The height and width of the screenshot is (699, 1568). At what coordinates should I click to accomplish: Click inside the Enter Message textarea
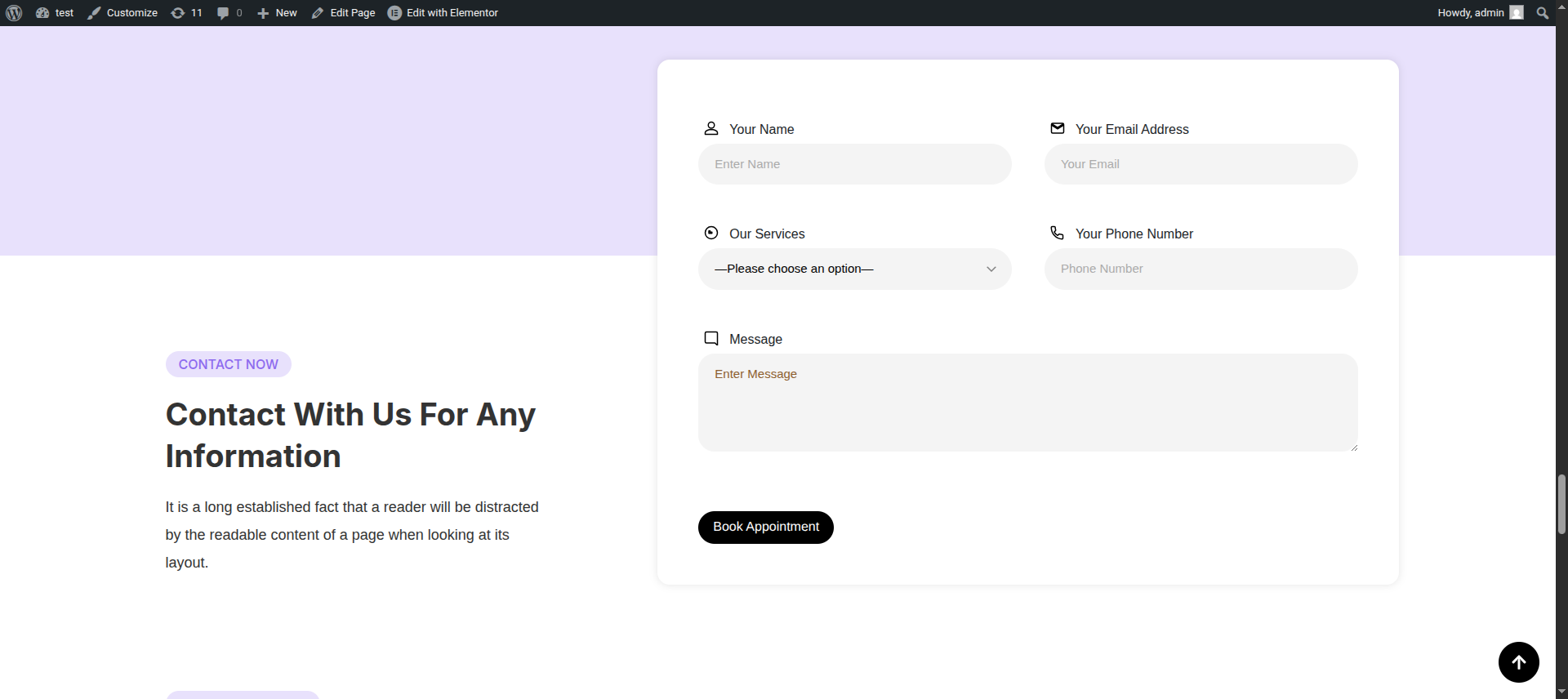pos(1027,403)
